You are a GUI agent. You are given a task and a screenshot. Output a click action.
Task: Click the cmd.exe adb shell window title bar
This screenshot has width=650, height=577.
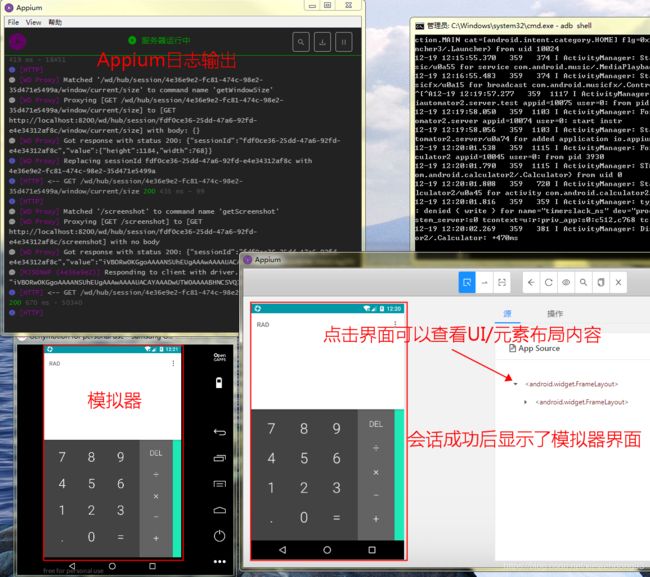(x=531, y=26)
